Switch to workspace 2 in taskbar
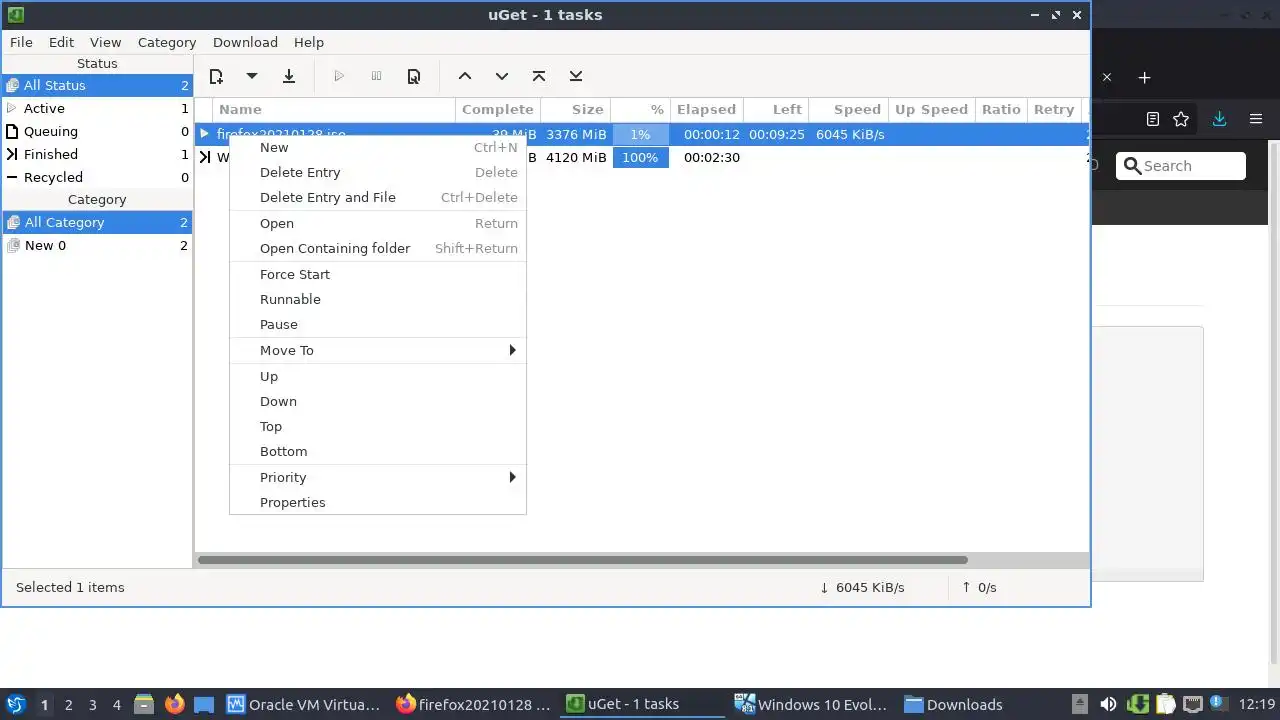1280x720 pixels. pyautogui.click(x=68, y=705)
